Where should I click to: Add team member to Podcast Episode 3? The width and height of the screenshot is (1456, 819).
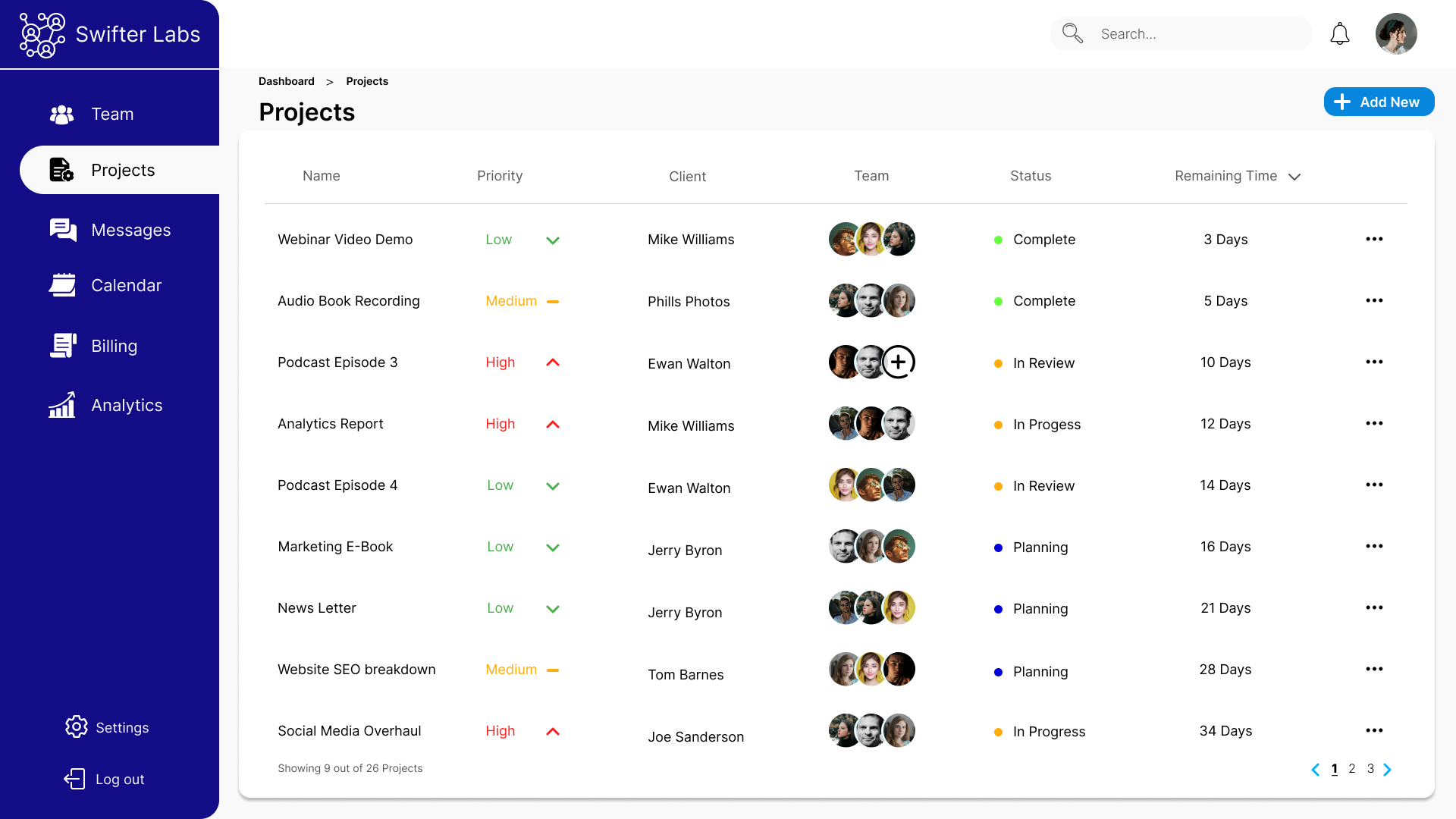click(x=899, y=362)
